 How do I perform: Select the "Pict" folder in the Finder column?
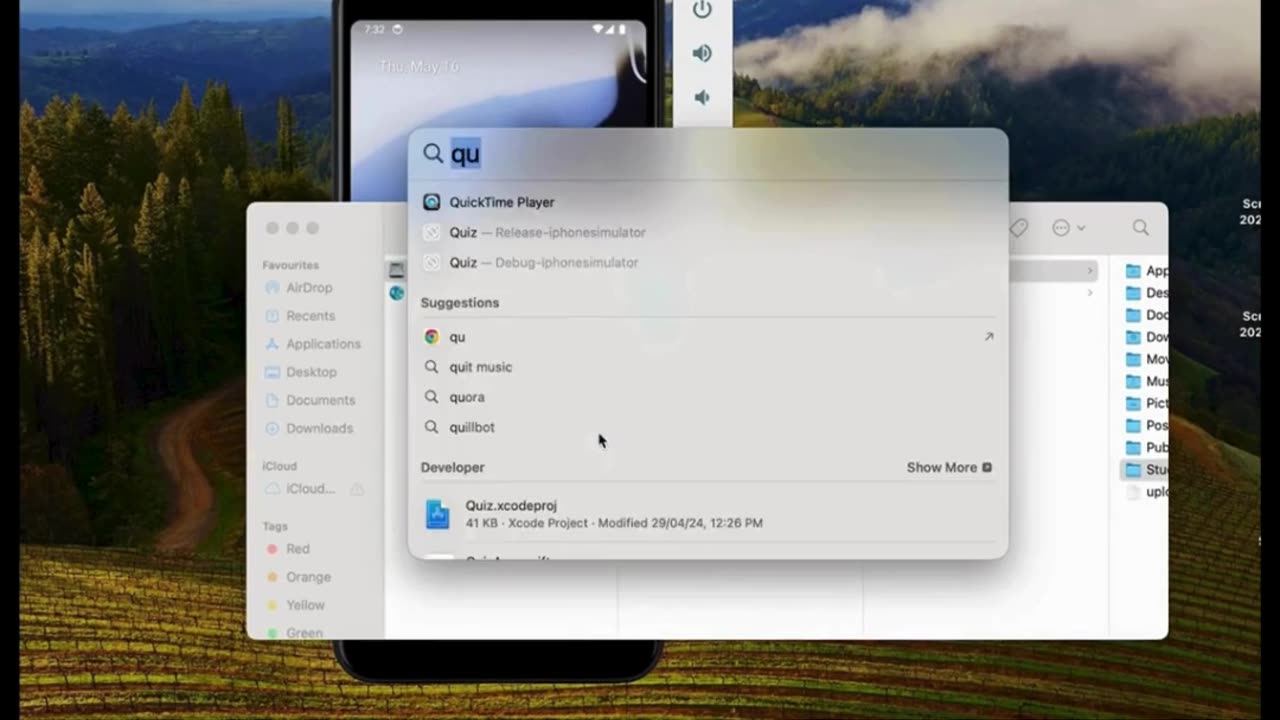(x=1145, y=403)
